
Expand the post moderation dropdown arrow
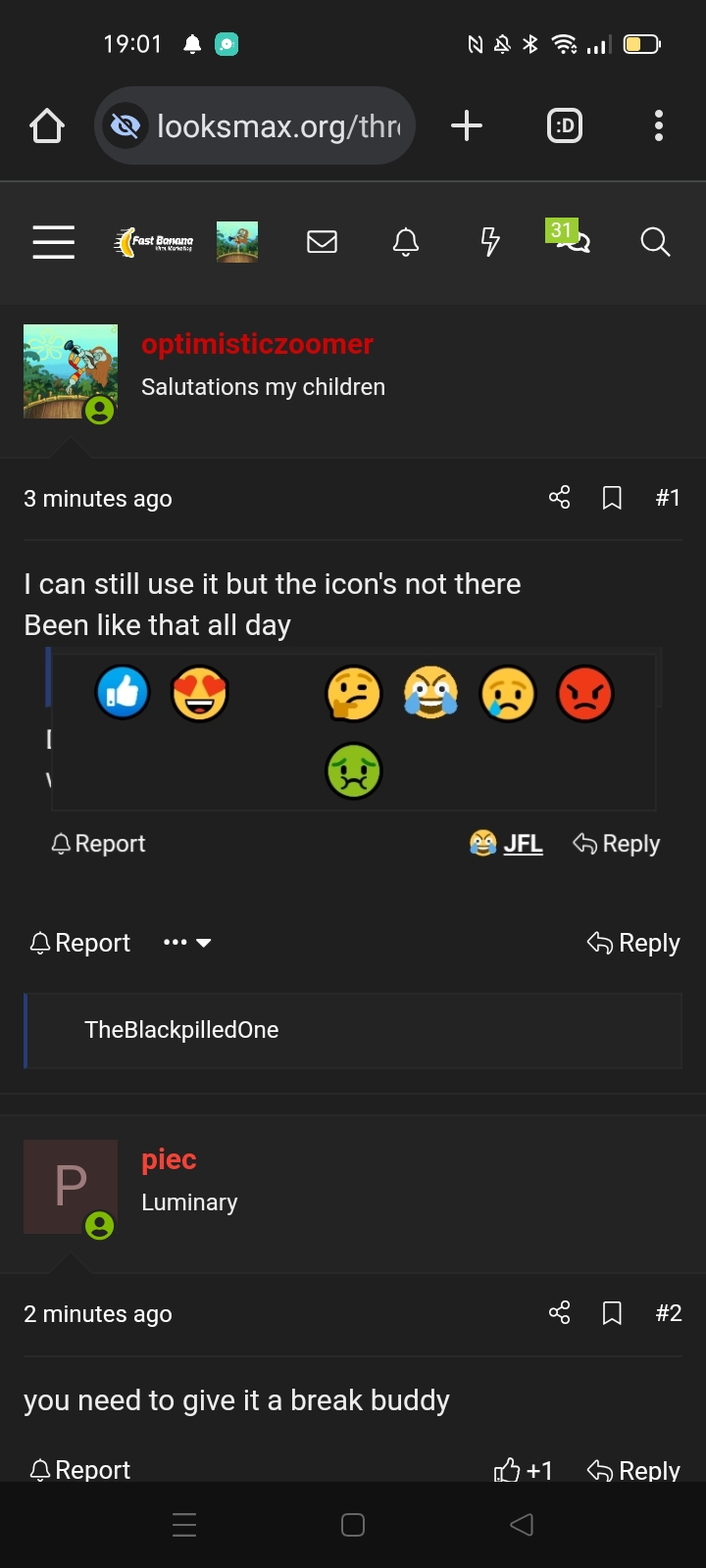pyautogui.click(x=204, y=943)
